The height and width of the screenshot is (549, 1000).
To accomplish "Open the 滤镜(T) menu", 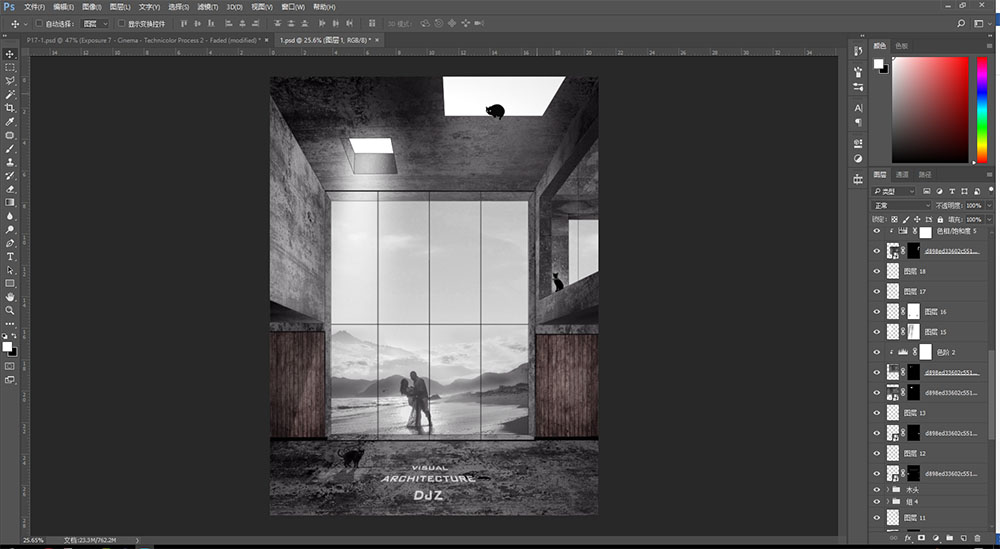I will pyautogui.click(x=207, y=7).
